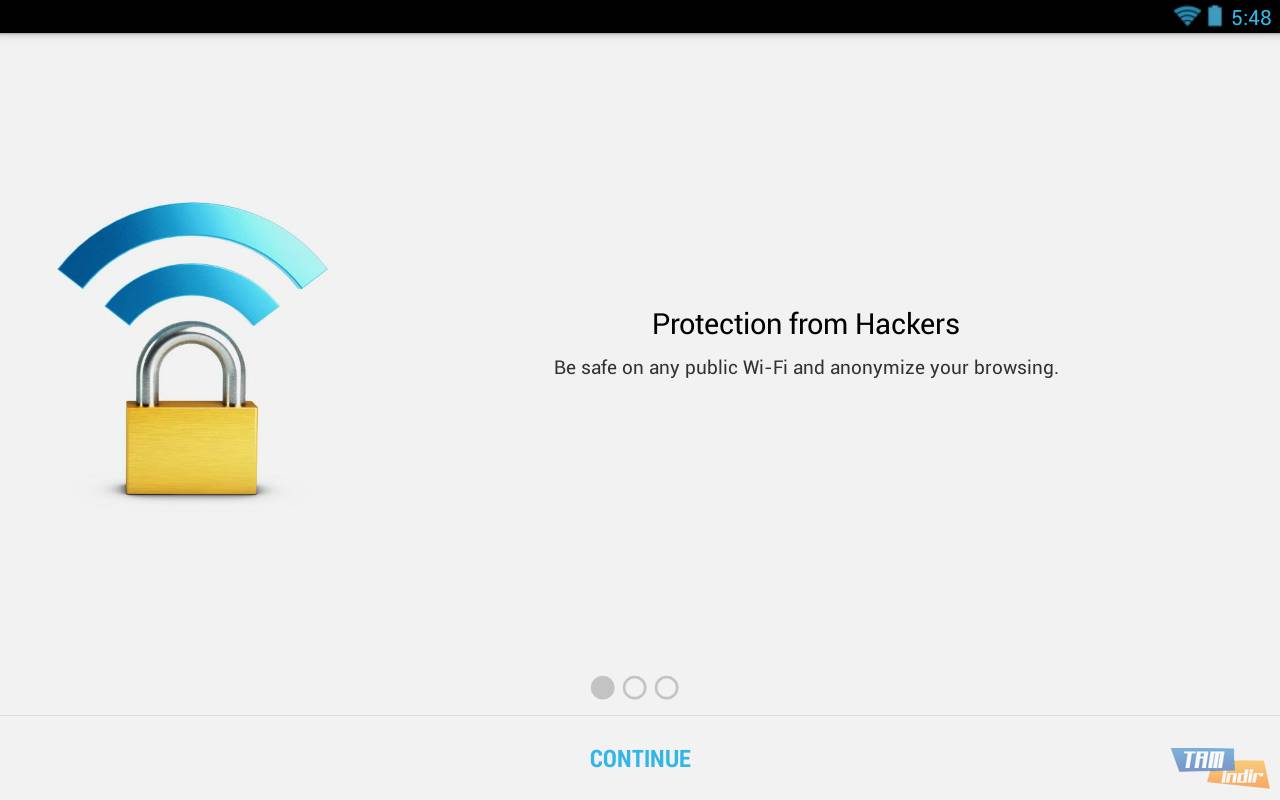Tap the Wi-Fi signal icon in status bar
The height and width of the screenshot is (800, 1280).
[x=1186, y=16]
